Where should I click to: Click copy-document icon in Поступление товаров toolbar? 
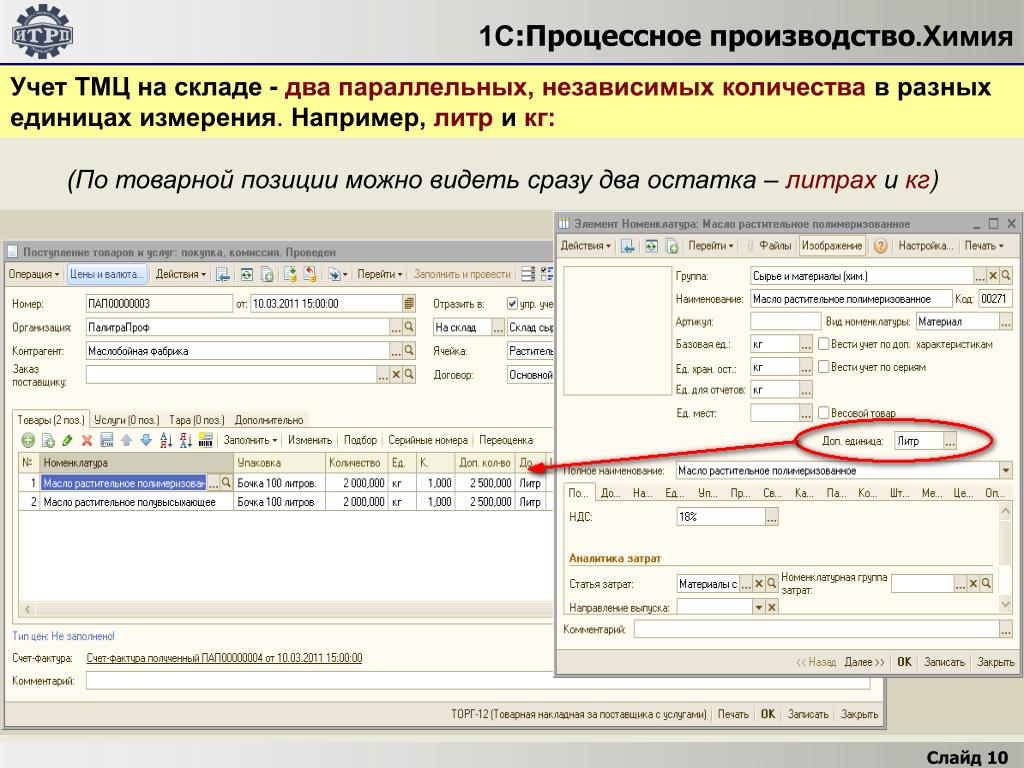267,274
